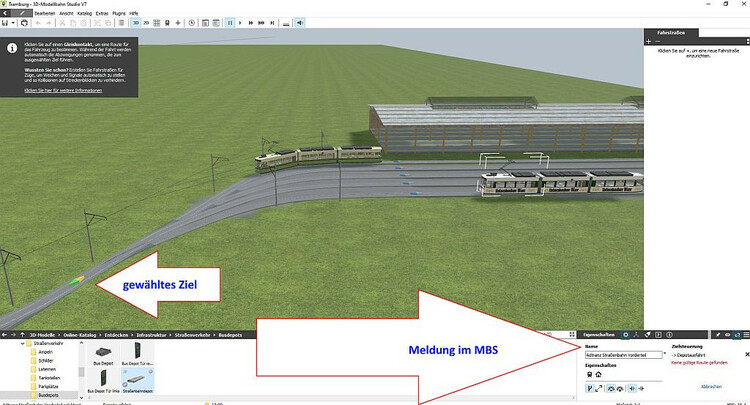The width and height of the screenshot is (750, 405).
Task: Set simulation to triple fast forward
Action: tap(261, 23)
